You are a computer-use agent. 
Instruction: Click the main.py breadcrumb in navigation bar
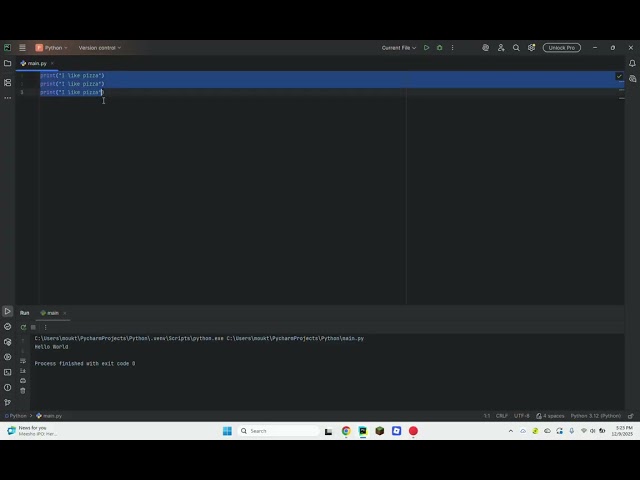click(x=49, y=416)
